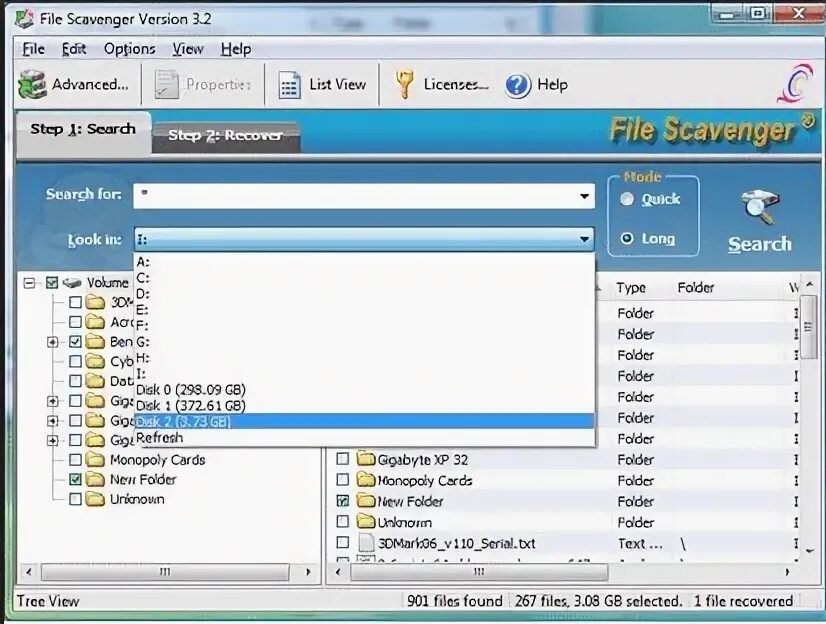Sort by the Folder column header
This screenshot has height=624, width=826.
(x=696, y=288)
